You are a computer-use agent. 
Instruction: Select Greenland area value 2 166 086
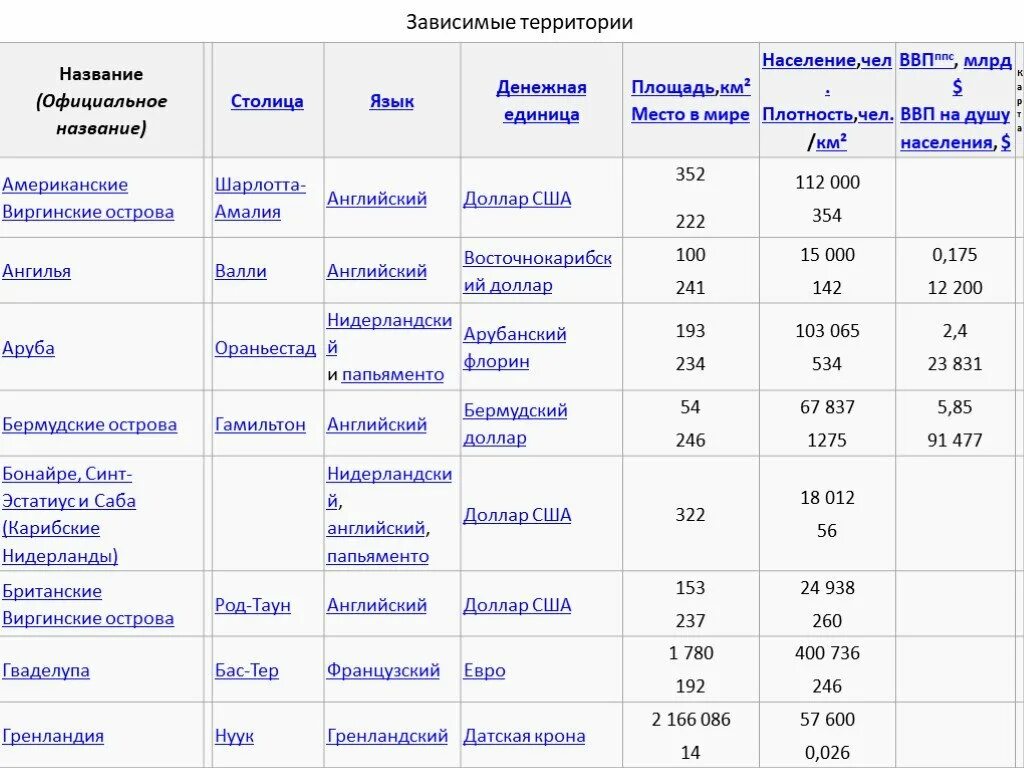pos(691,719)
